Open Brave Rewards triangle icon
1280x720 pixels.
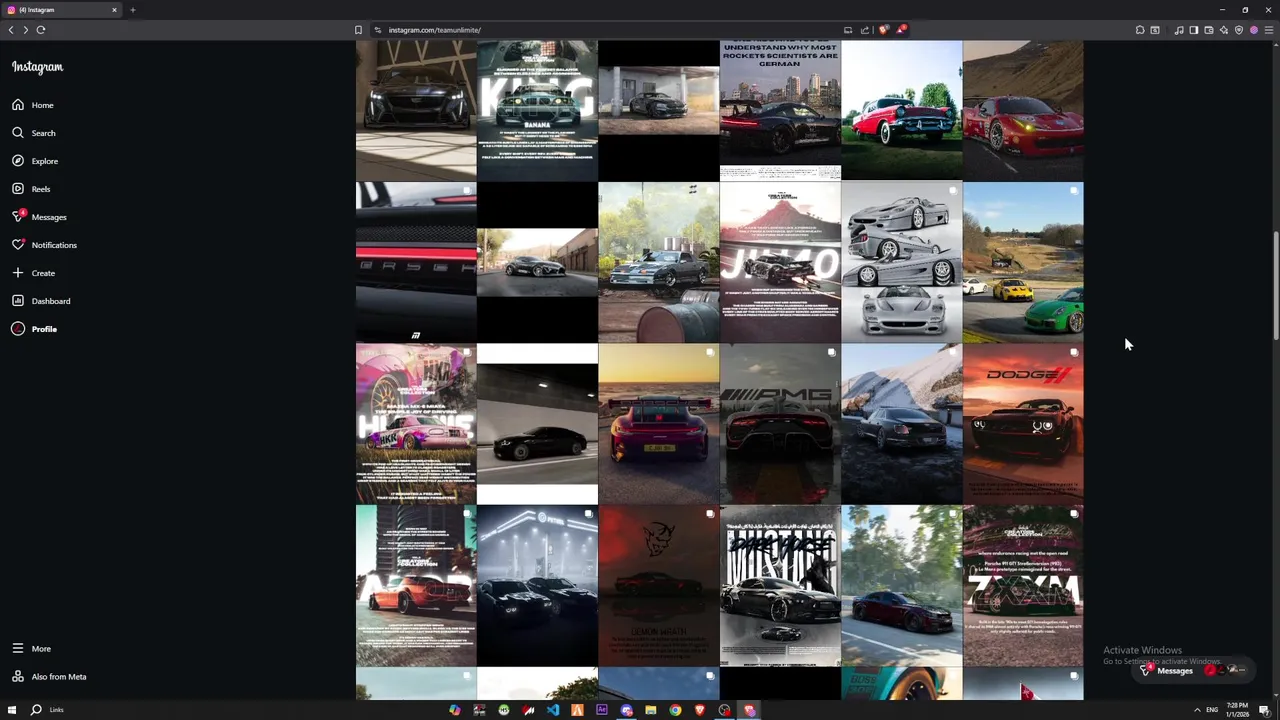[900, 30]
